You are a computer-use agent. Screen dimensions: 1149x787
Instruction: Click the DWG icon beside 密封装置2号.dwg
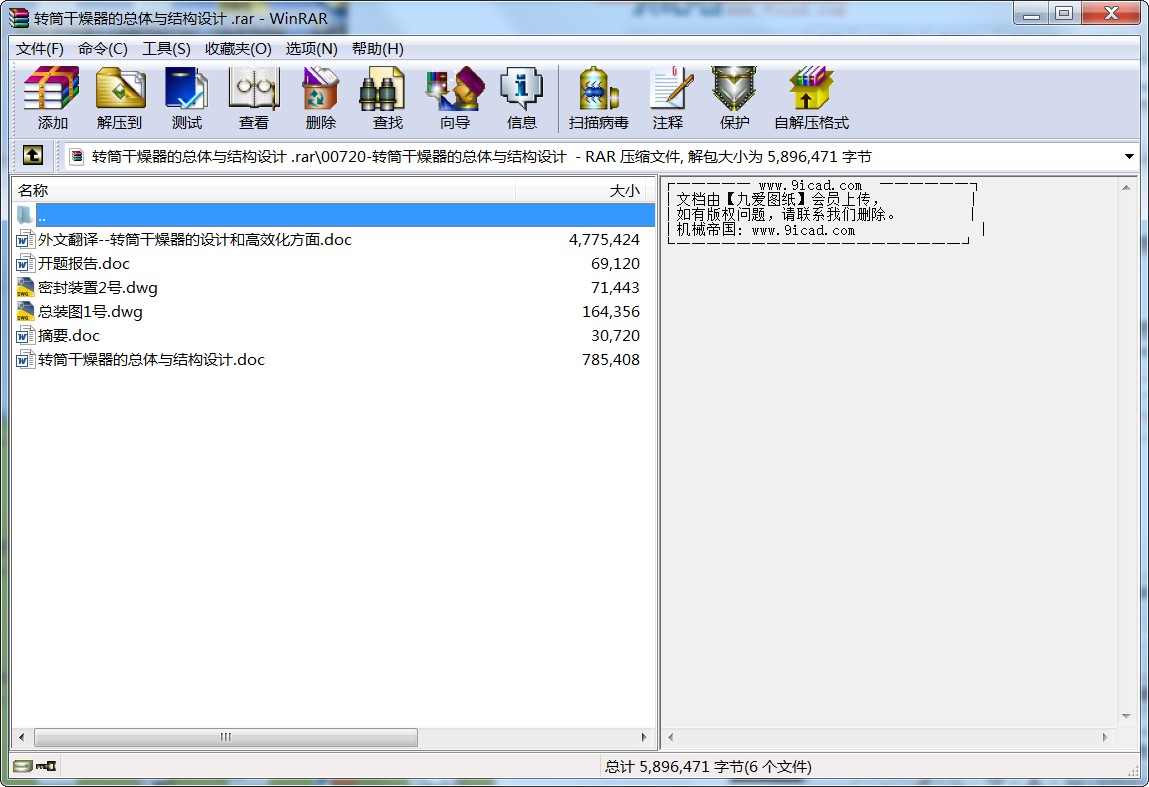(x=25, y=288)
